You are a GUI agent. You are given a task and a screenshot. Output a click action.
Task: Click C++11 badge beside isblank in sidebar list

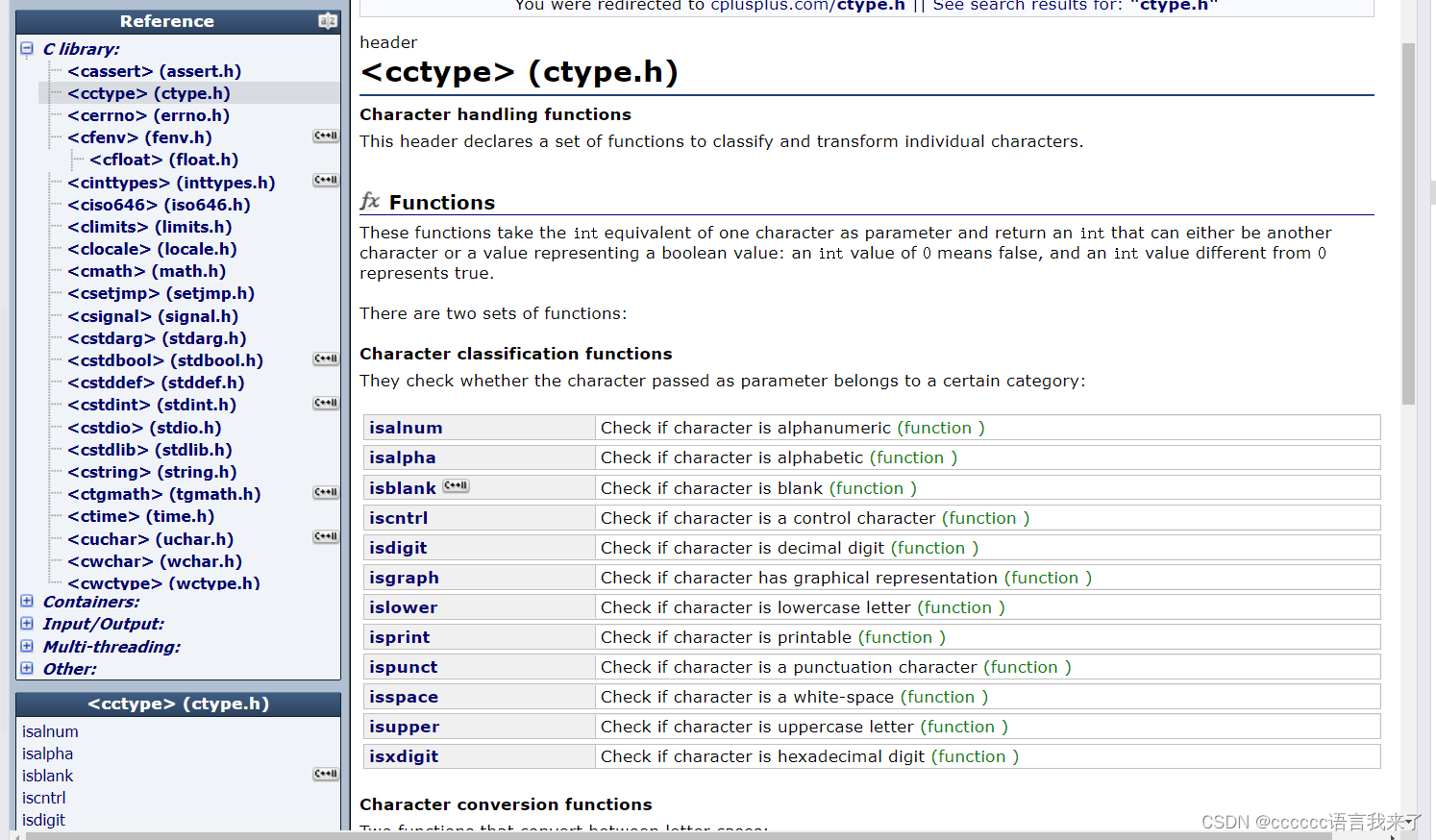tap(327, 775)
